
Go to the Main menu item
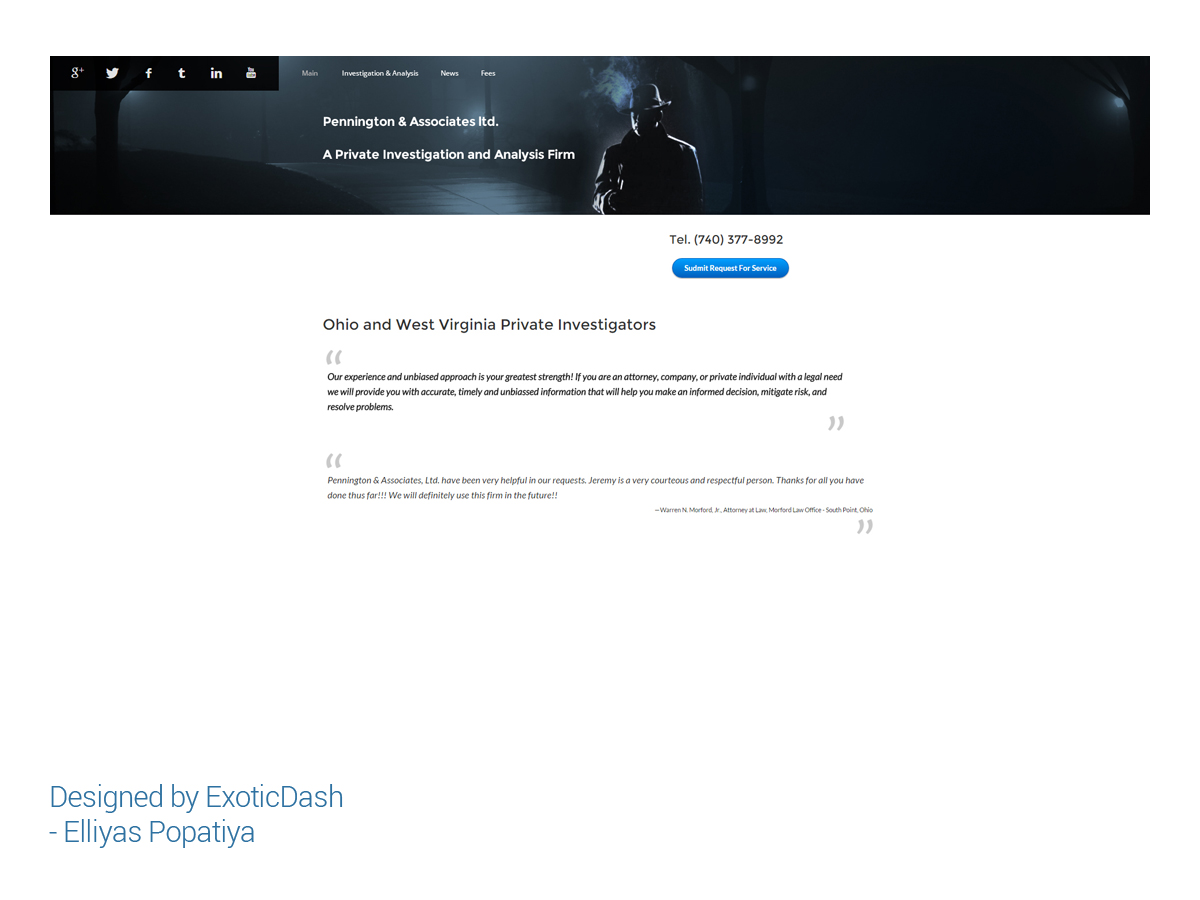pos(310,73)
